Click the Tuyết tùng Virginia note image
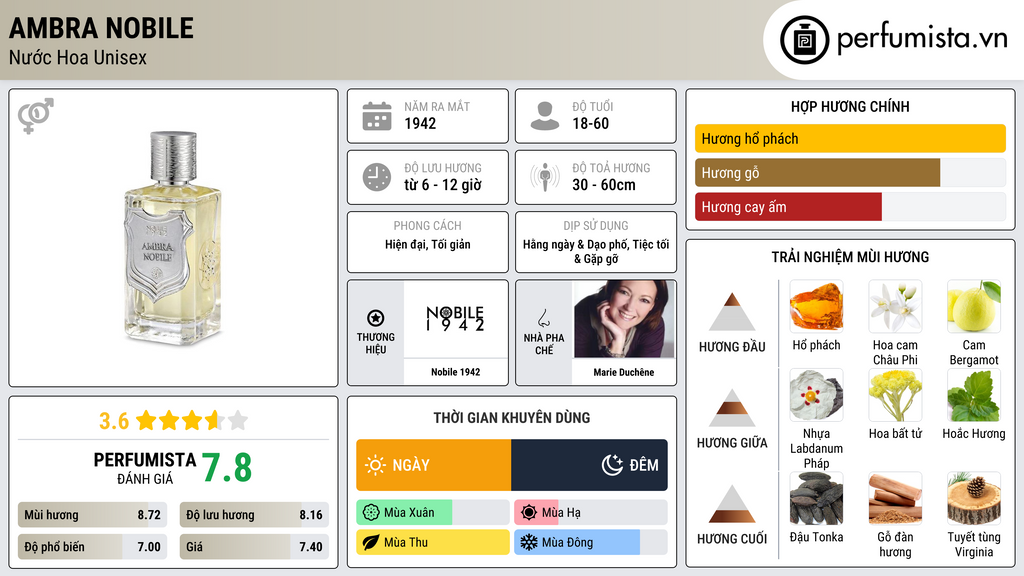 974,498
